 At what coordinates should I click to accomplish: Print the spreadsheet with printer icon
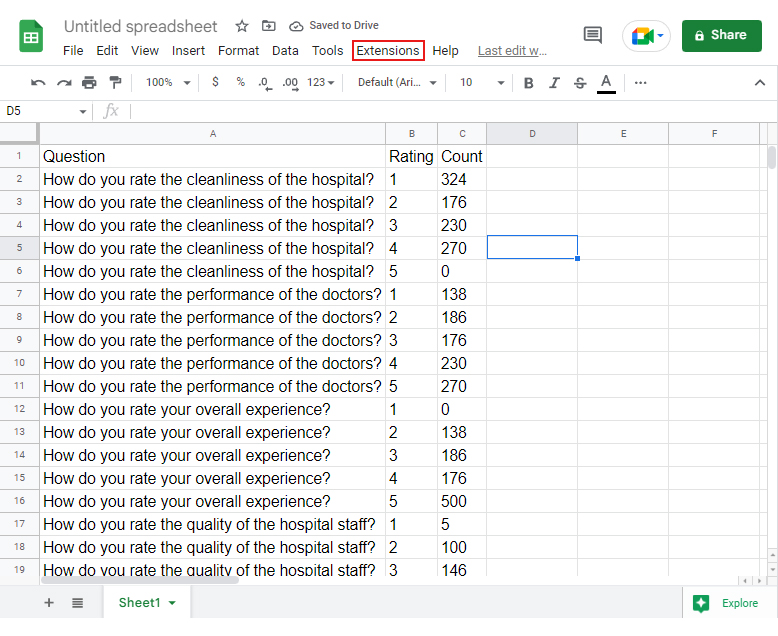[89, 83]
